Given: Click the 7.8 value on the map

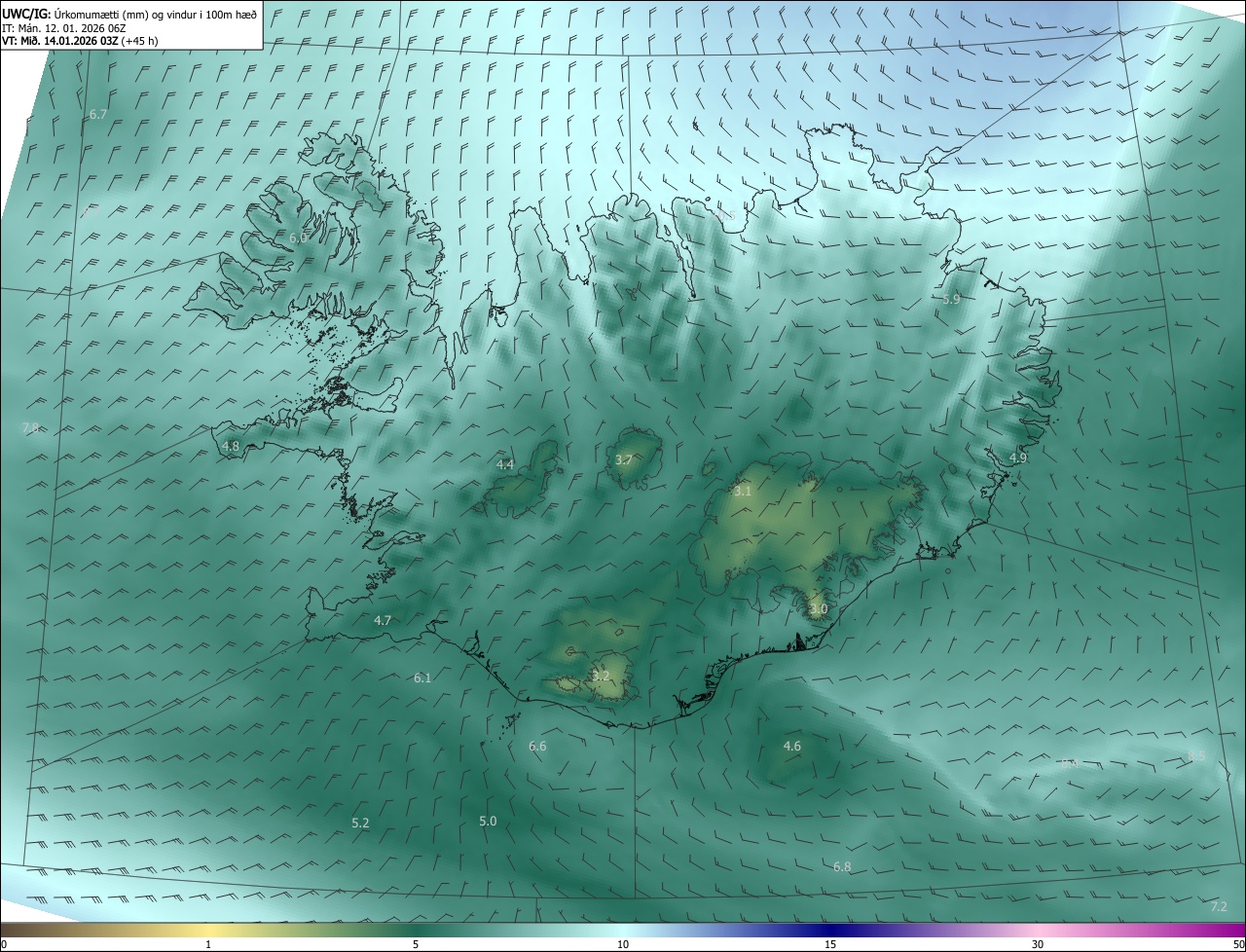Looking at the screenshot, I should (x=30, y=427).
